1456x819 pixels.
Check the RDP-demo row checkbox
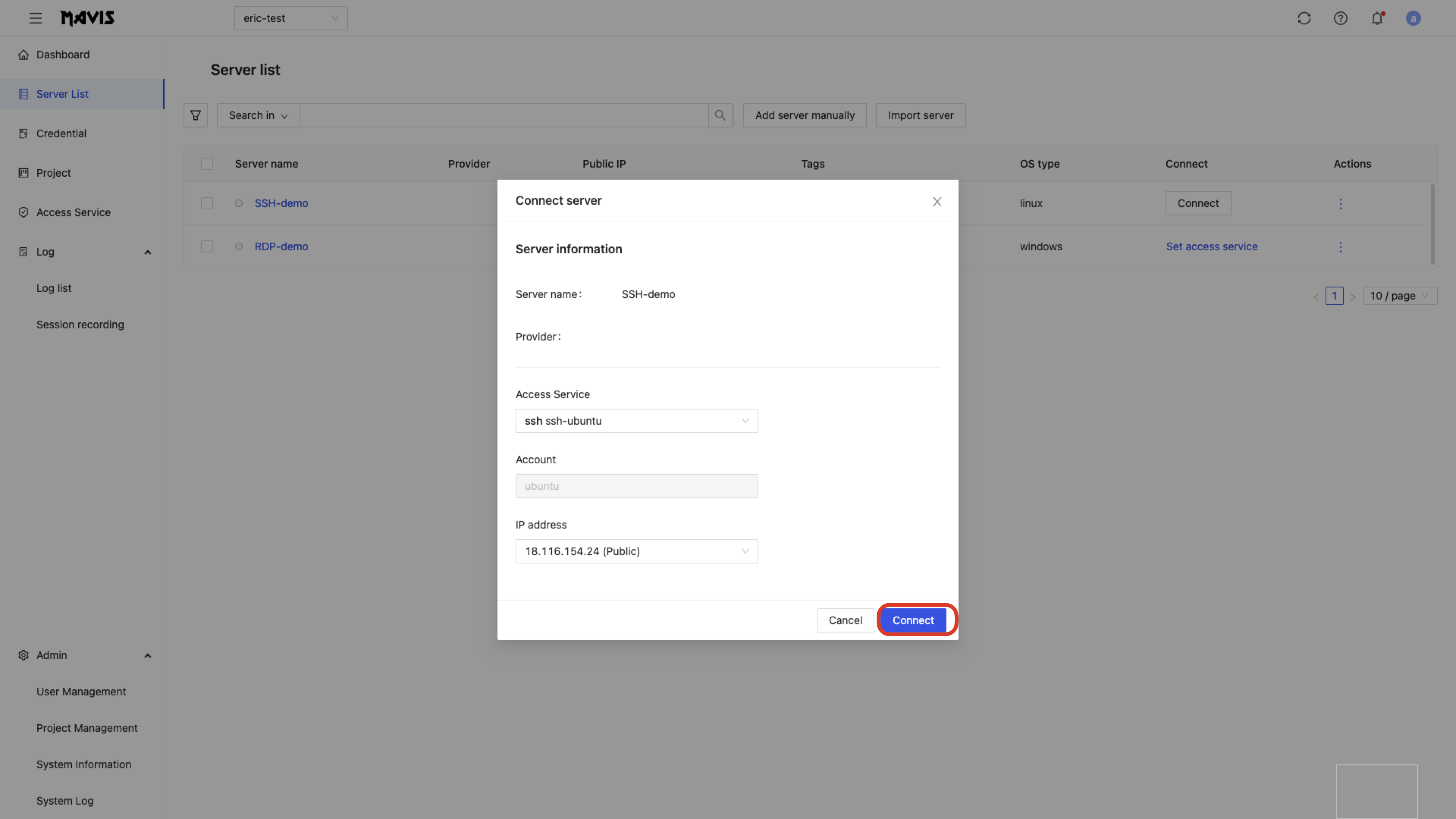coord(207,246)
